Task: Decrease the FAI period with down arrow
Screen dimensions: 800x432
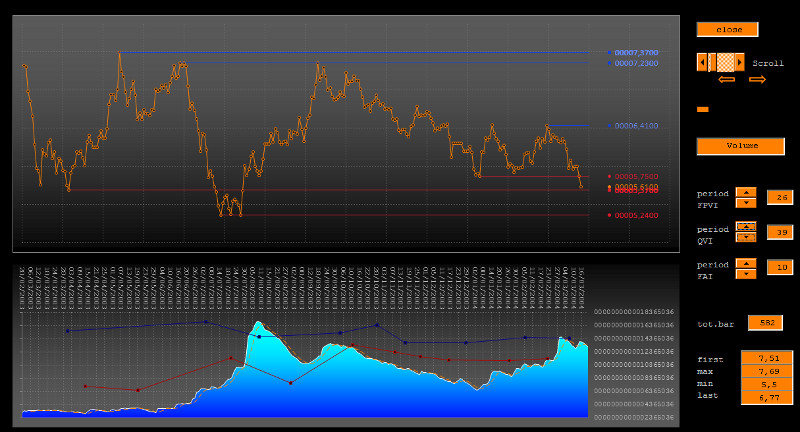Action: (746, 272)
